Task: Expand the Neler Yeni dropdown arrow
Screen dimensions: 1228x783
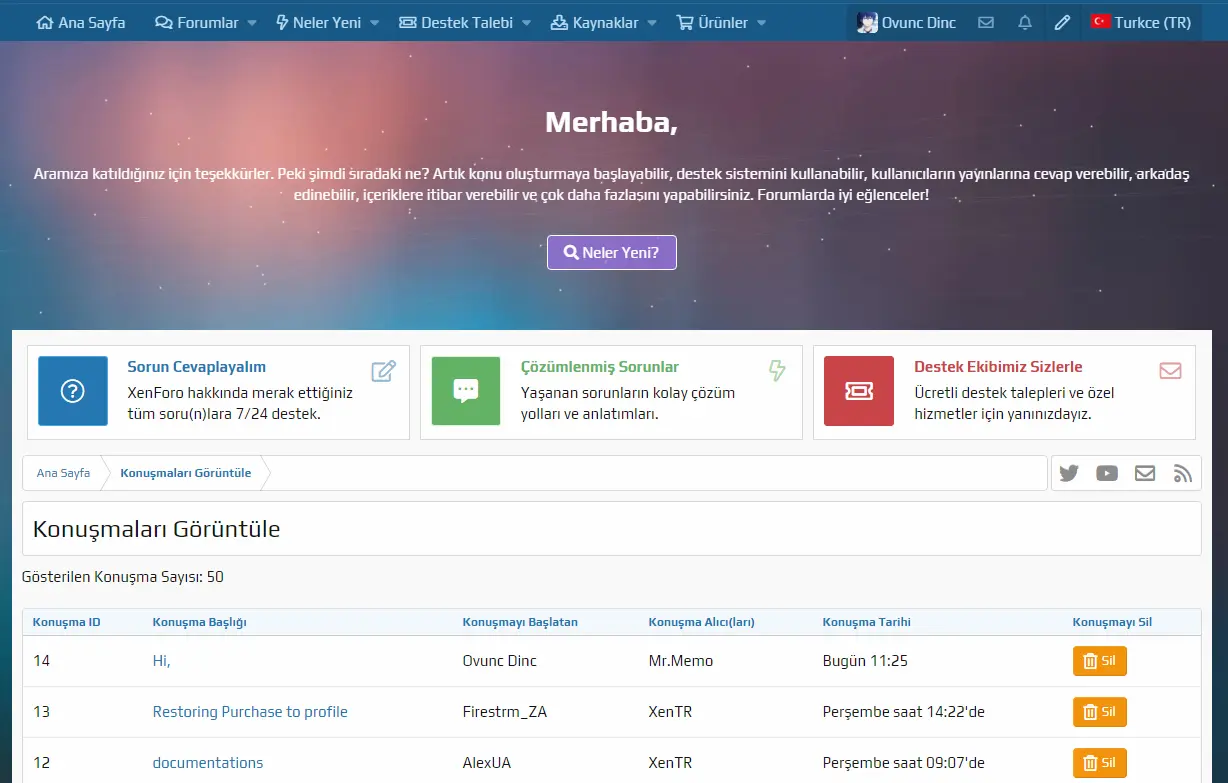Action: point(374,22)
